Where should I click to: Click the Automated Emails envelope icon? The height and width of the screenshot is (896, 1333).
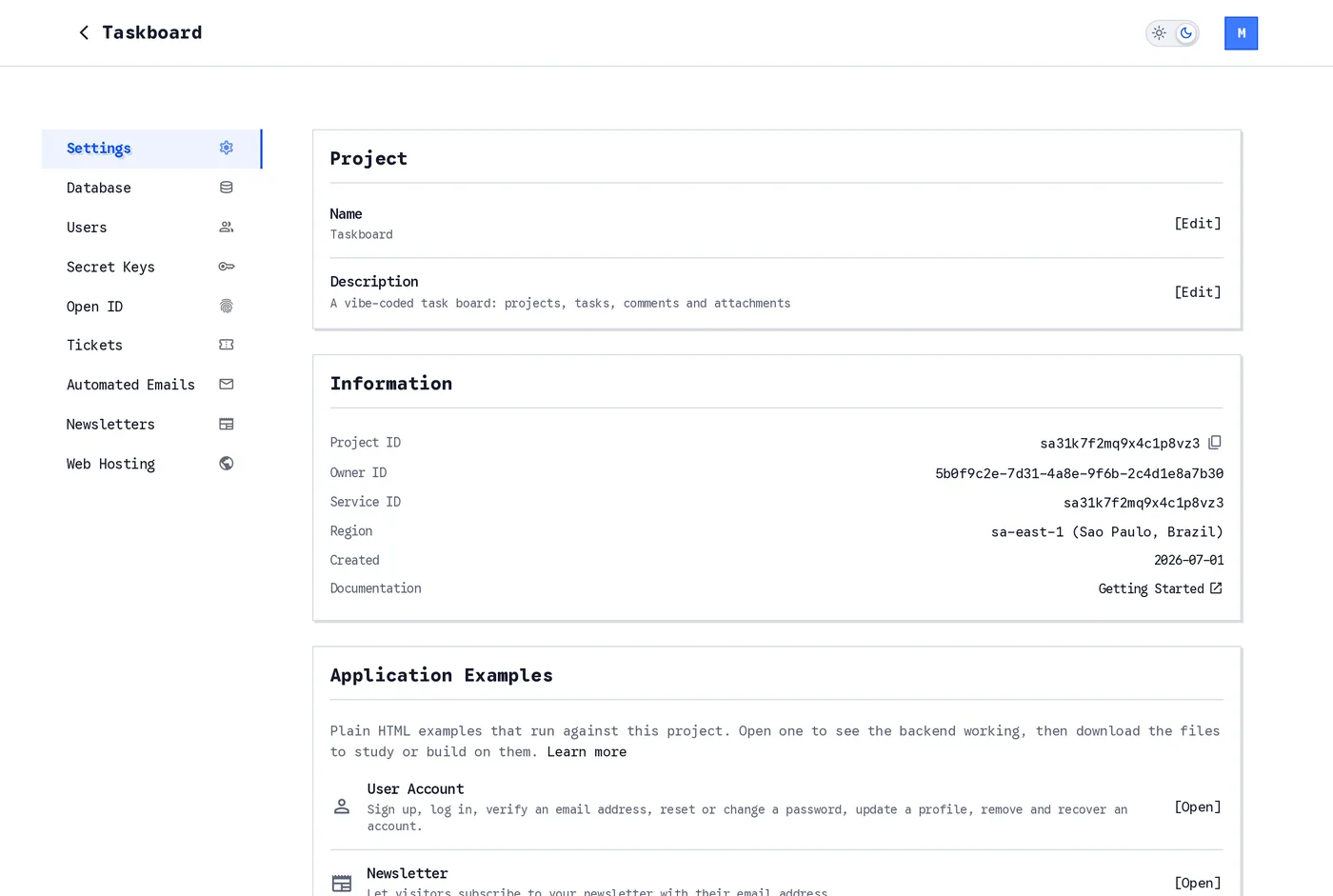pos(227,385)
